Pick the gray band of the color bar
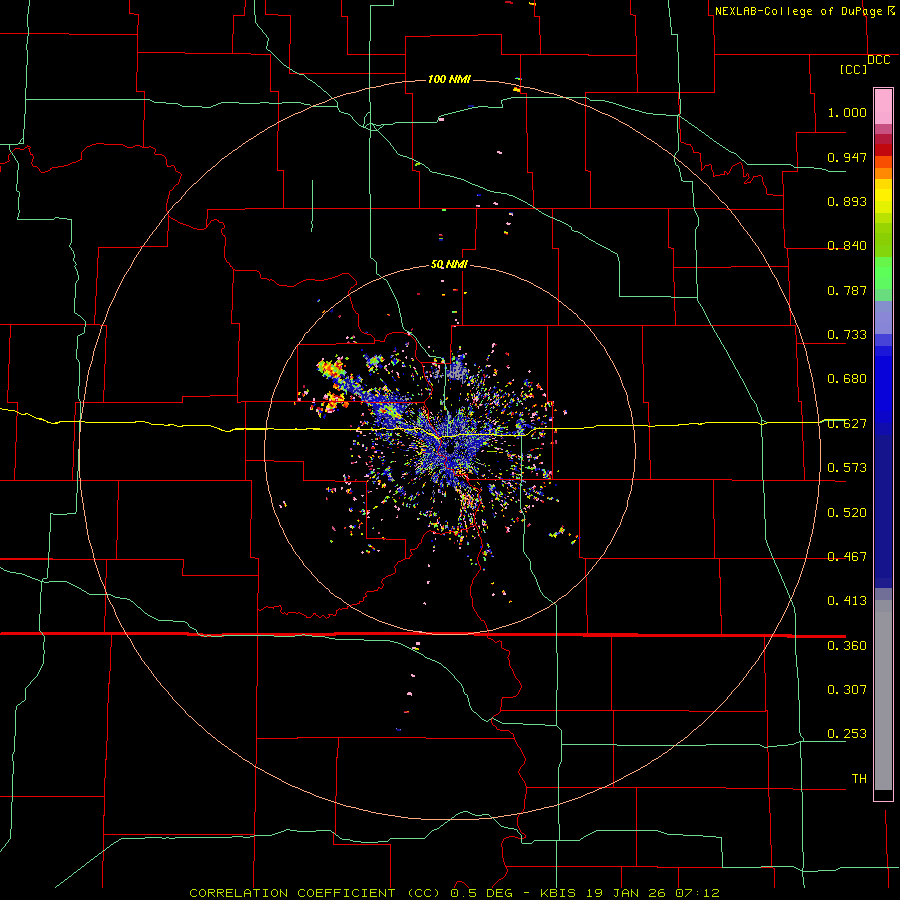The width and height of the screenshot is (900, 900). [x=883, y=695]
